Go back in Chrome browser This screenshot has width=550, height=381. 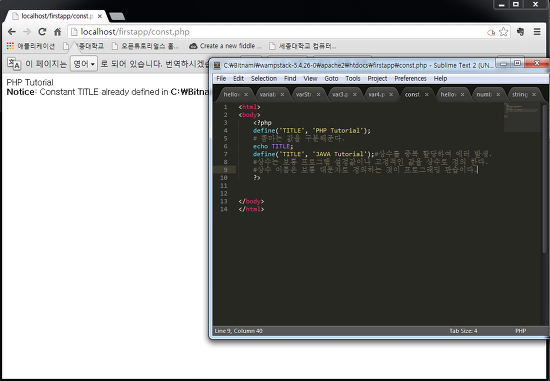click(12, 32)
